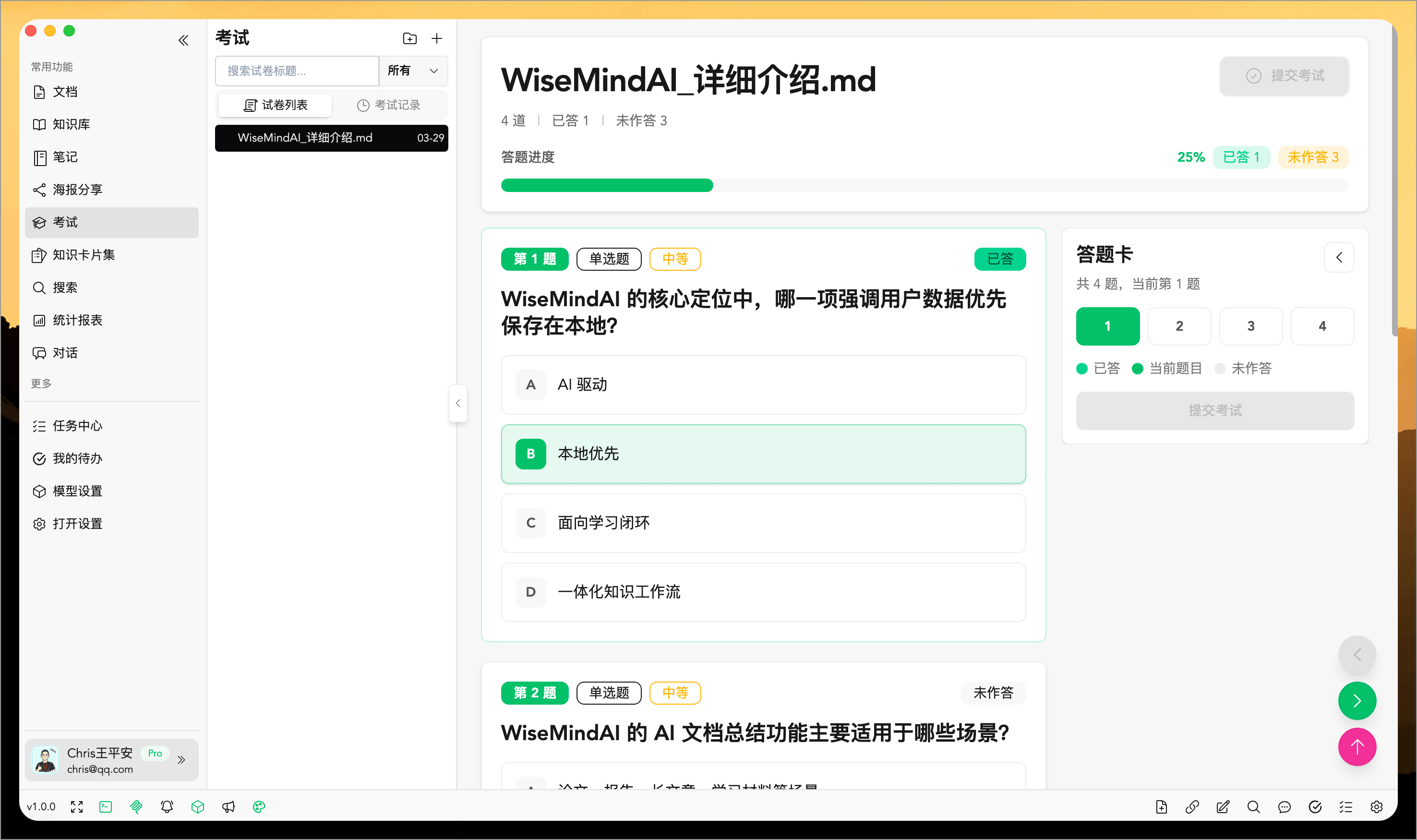
Task: Select option A AI 驱动
Action: [x=763, y=385]
